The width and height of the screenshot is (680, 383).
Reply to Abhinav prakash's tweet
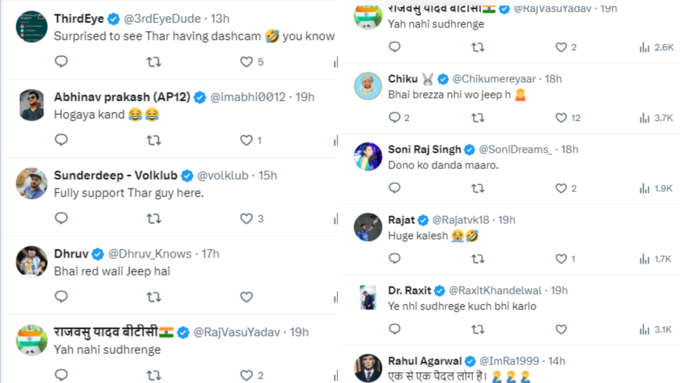pyautogui.click(x=61, y=140)
